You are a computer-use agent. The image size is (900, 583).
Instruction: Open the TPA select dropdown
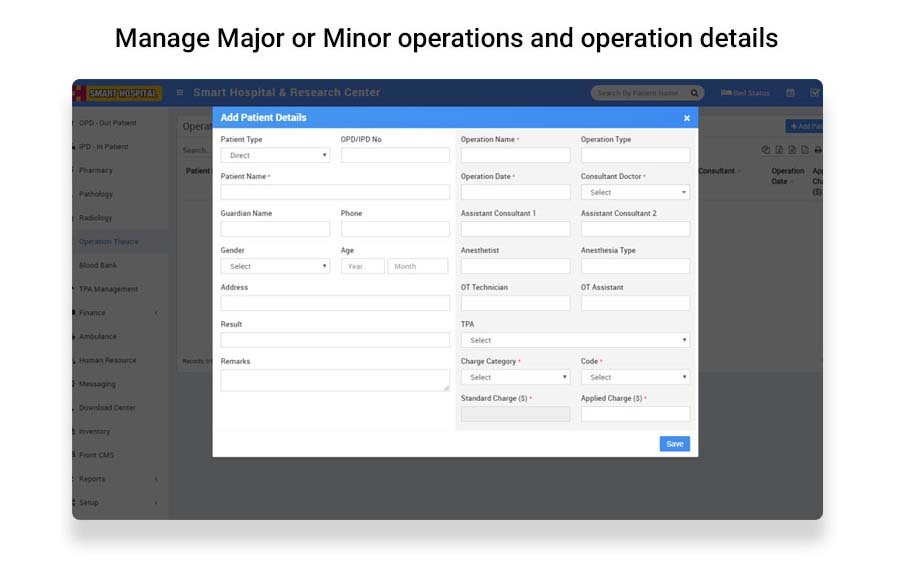[x=575, y=340]
